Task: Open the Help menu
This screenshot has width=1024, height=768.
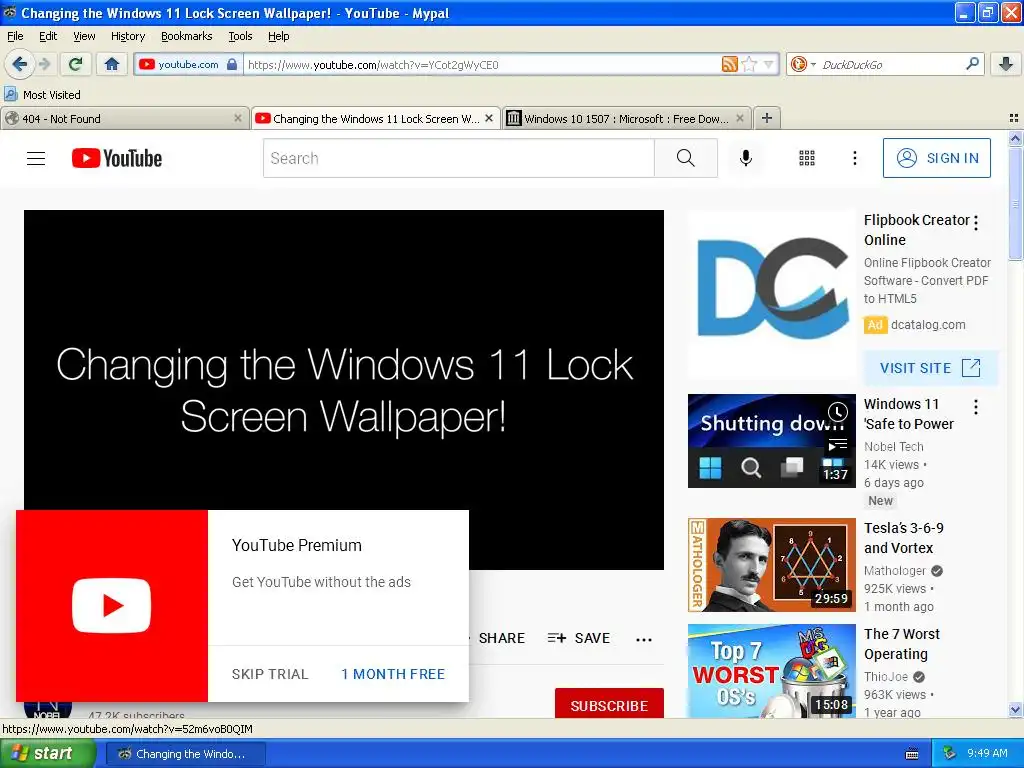Action: click(x=278, y=36)
